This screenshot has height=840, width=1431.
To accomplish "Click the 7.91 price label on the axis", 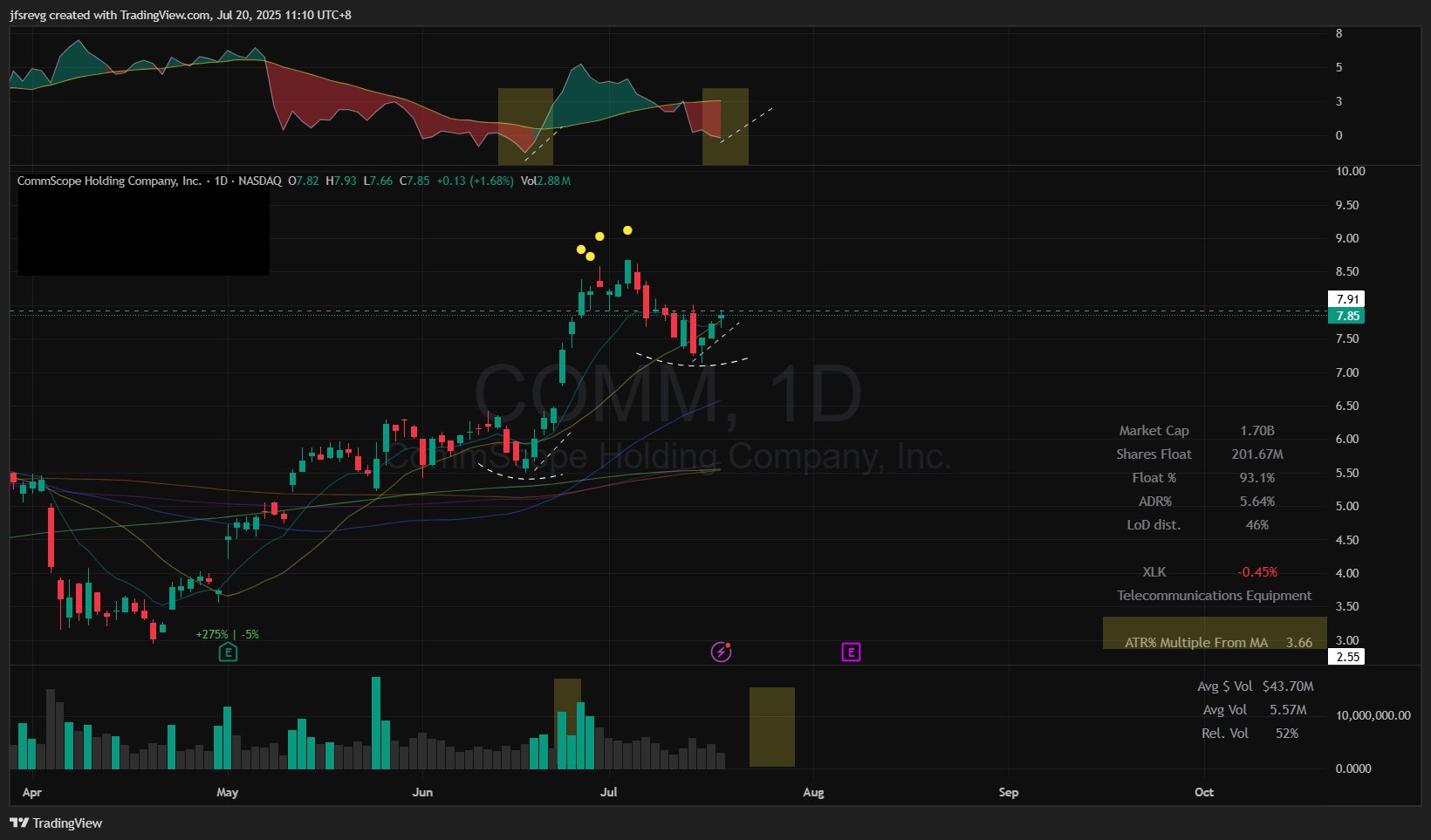I will tap(1346, 299).
